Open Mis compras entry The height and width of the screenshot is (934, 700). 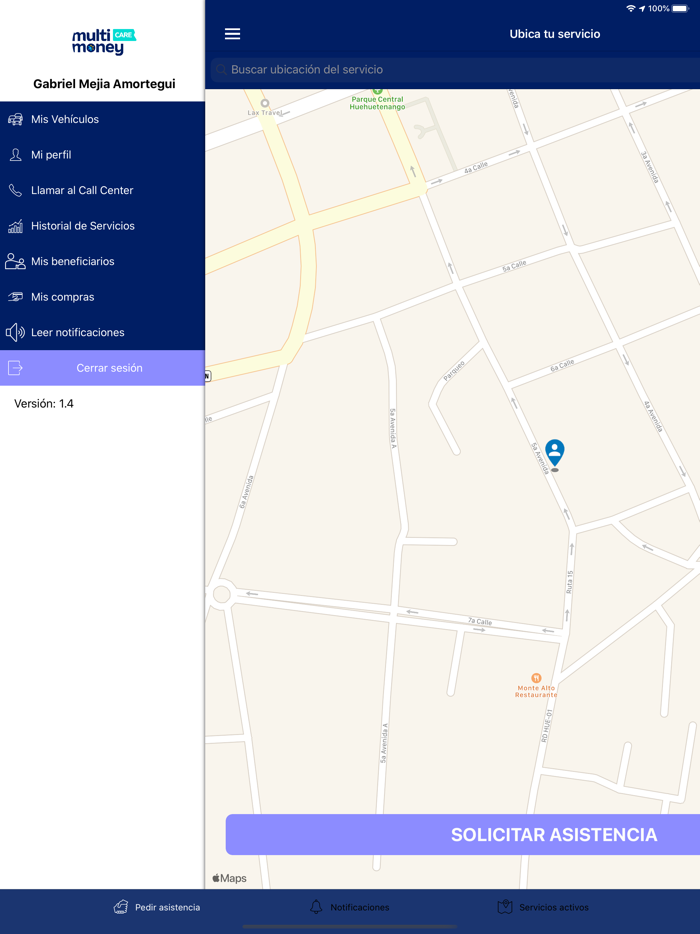(x=102, y=297)
